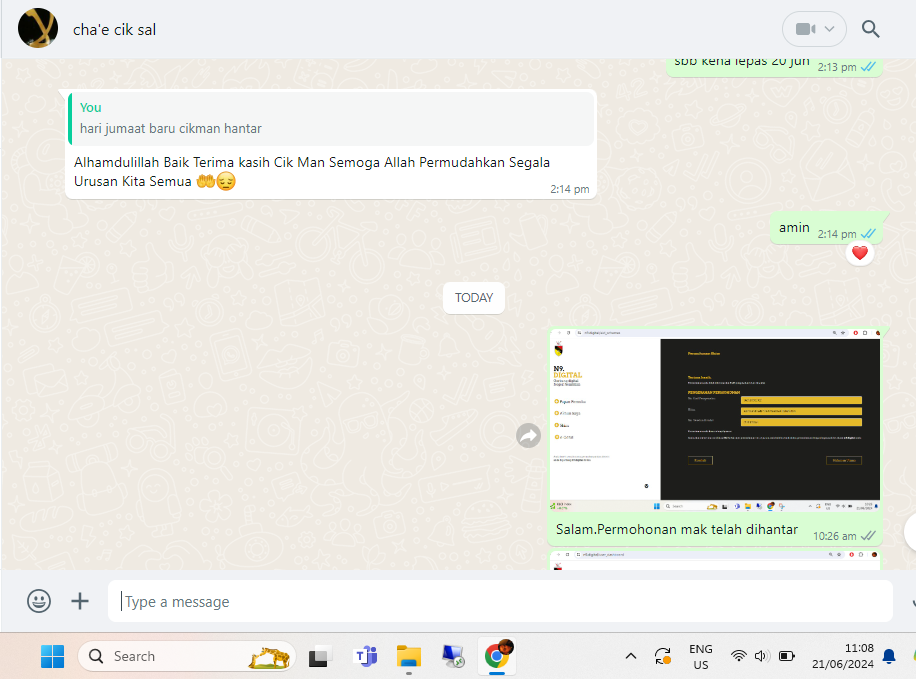Click the Type a message field
The image size is (916, 679).
point(500,601)
